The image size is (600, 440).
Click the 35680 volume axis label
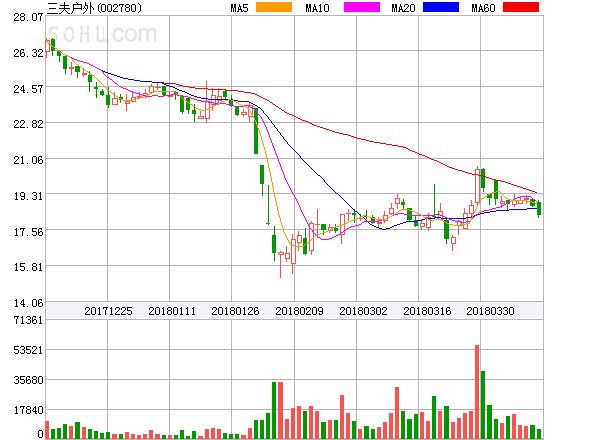tap(28, 380)
